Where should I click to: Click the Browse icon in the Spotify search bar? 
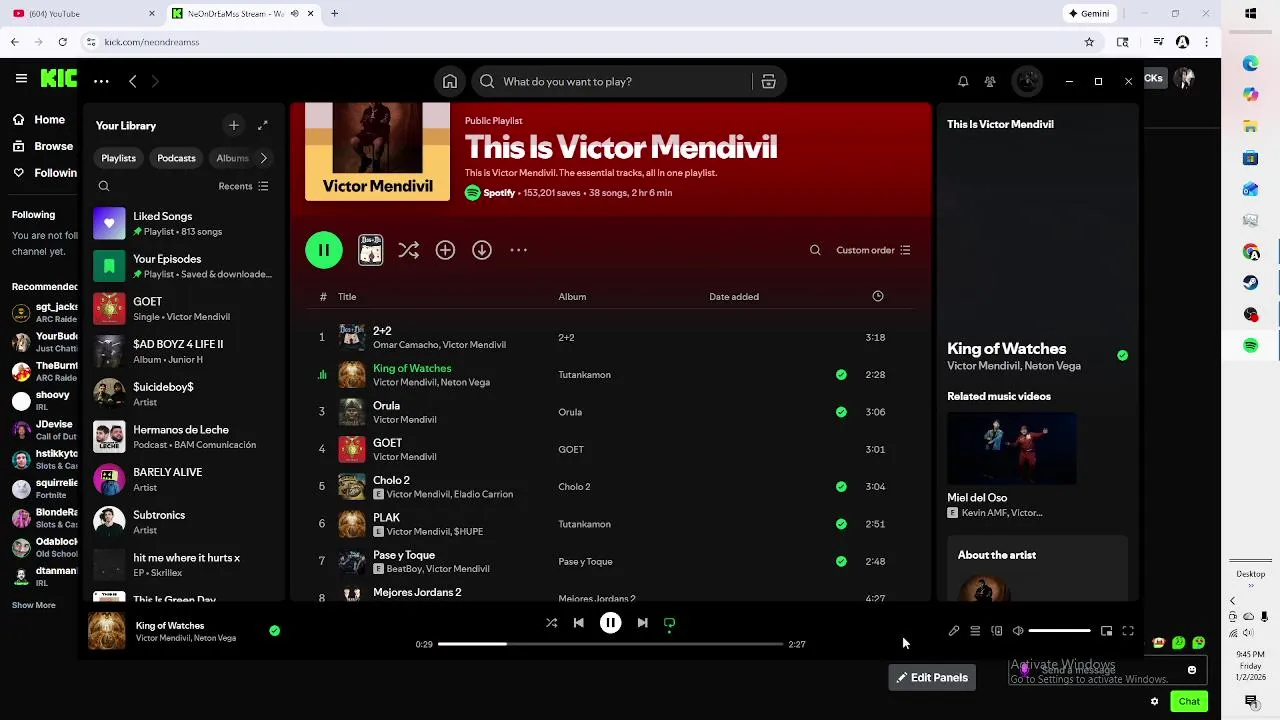[x=768, y=82]
